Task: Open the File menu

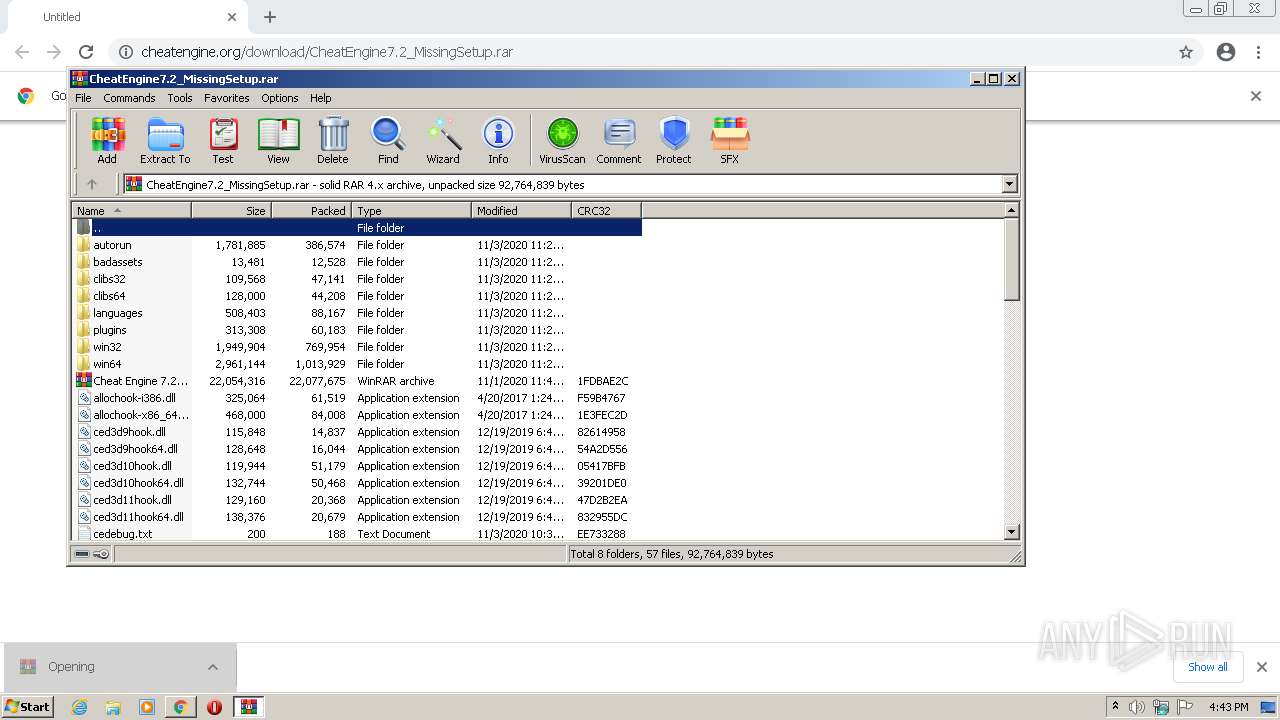Action: tap(83, 98)
